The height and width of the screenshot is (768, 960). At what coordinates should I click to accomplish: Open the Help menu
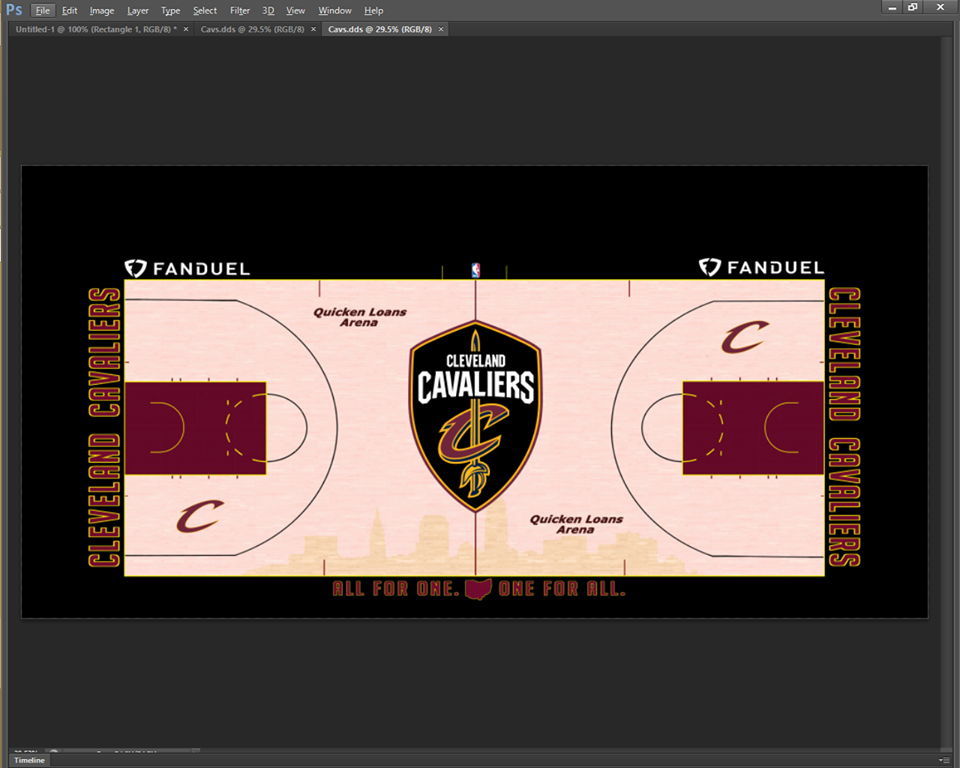click(x=373, y=10)
